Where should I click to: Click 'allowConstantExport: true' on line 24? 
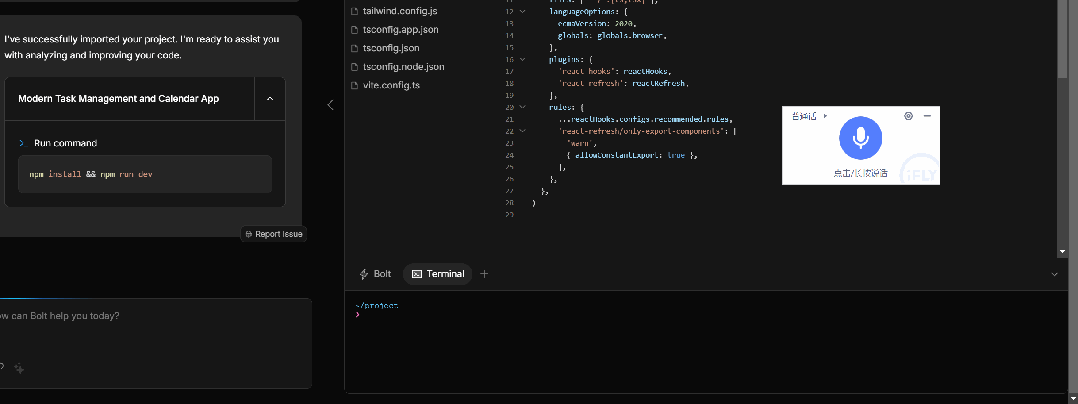[630, 155]
